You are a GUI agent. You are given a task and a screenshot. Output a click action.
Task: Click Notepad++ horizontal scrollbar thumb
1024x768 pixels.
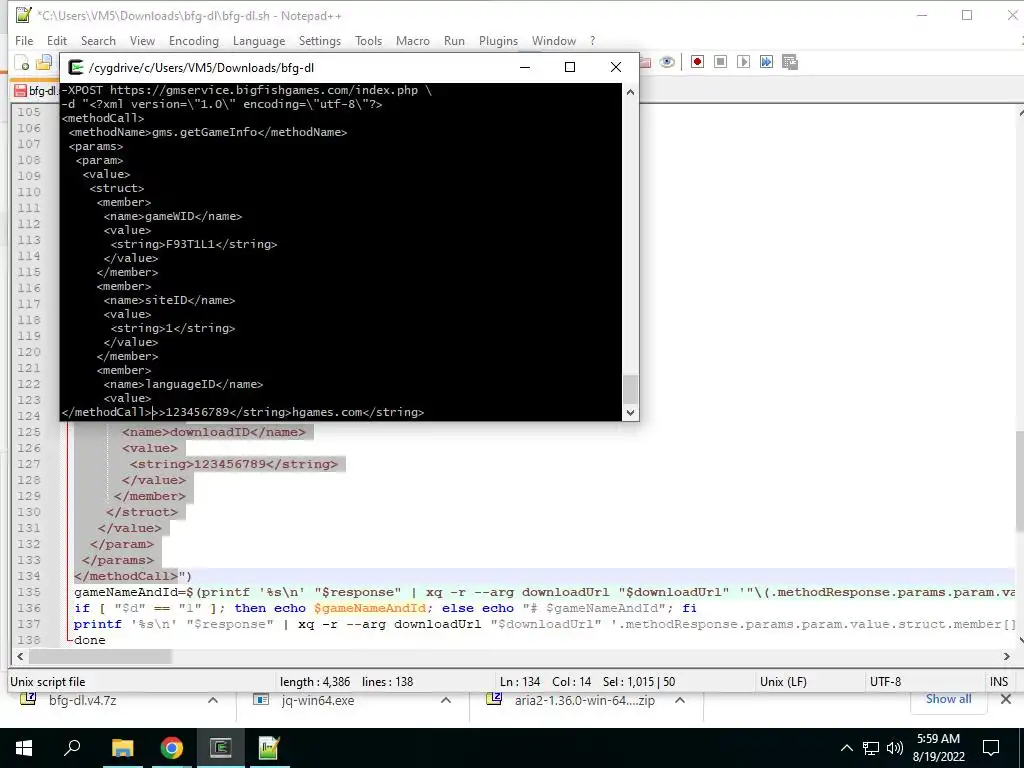(x=100, y=656)
